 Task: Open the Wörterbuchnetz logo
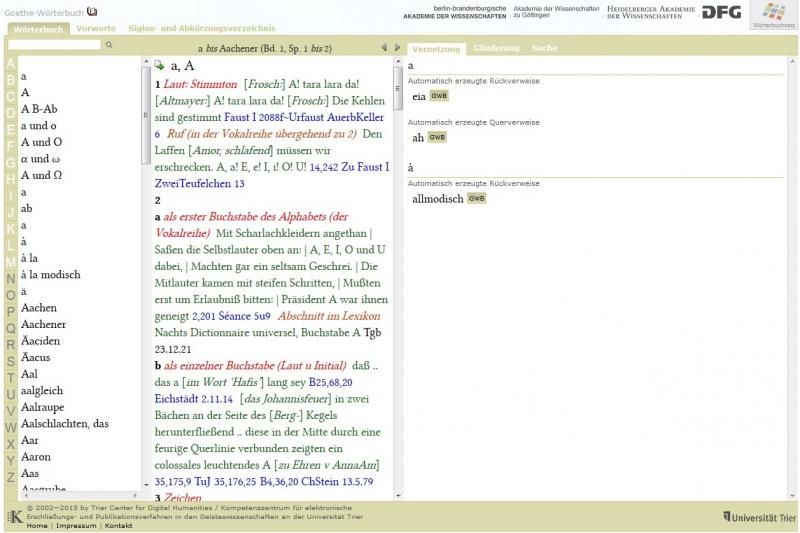click(x=773, y=15)
